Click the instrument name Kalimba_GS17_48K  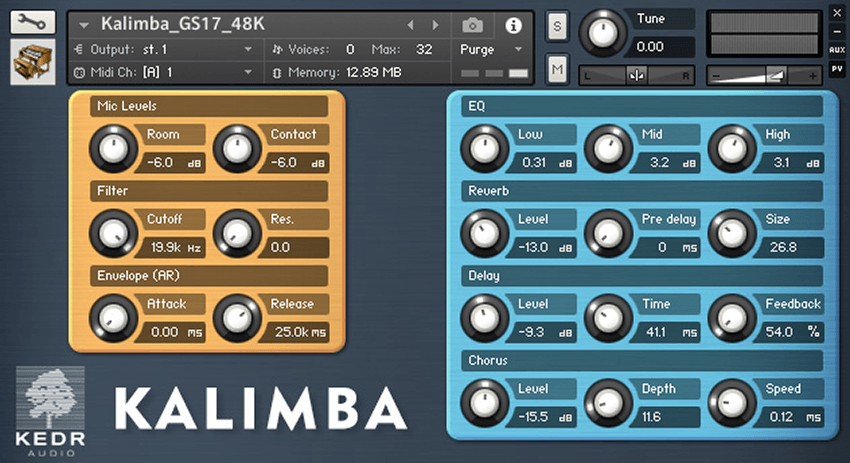pos(183,24)
